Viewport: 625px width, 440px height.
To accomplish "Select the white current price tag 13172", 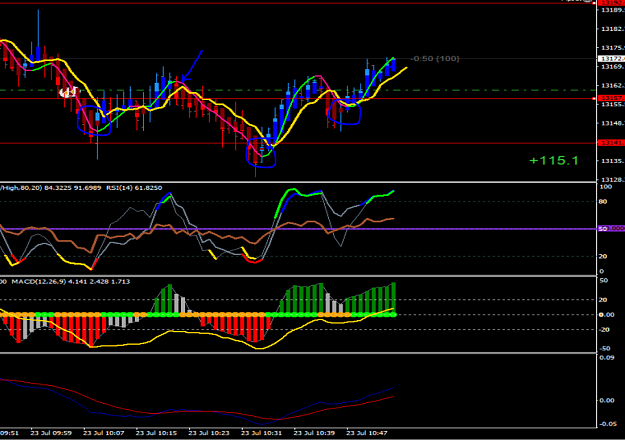I will 611,59.
